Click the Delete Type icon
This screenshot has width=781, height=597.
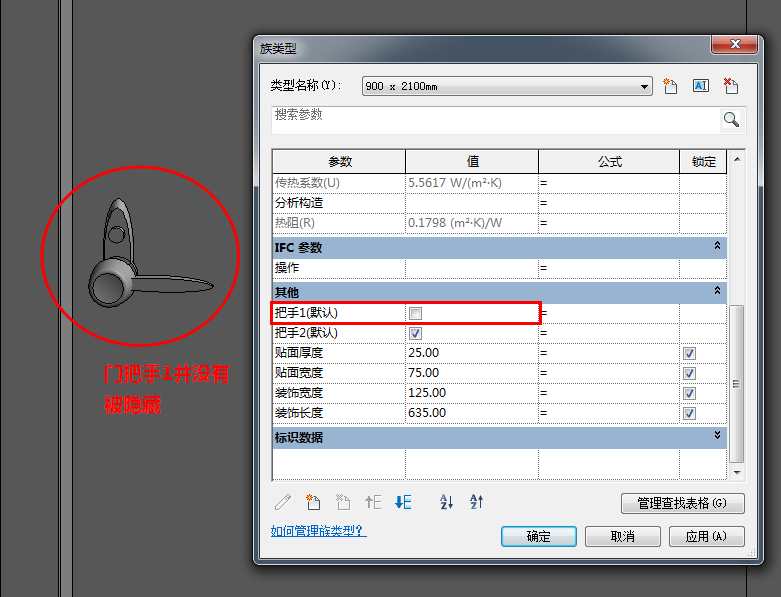(731, 86)
